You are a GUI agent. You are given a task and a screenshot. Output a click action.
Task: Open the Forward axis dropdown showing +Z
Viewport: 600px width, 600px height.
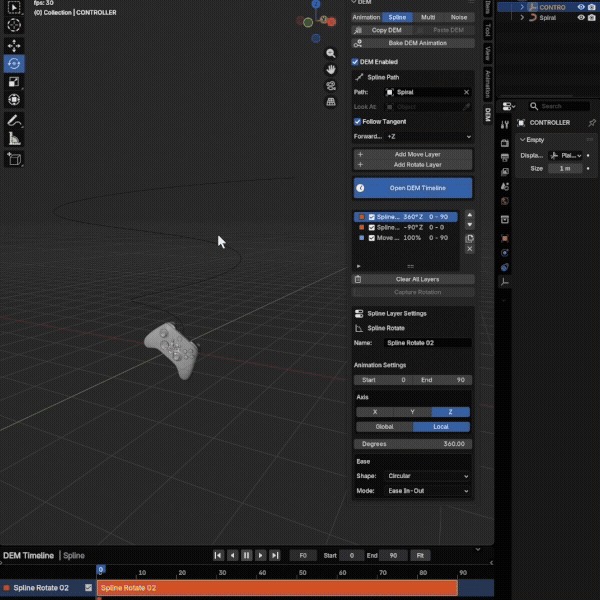pyautogui.click(x=429, y=137)
